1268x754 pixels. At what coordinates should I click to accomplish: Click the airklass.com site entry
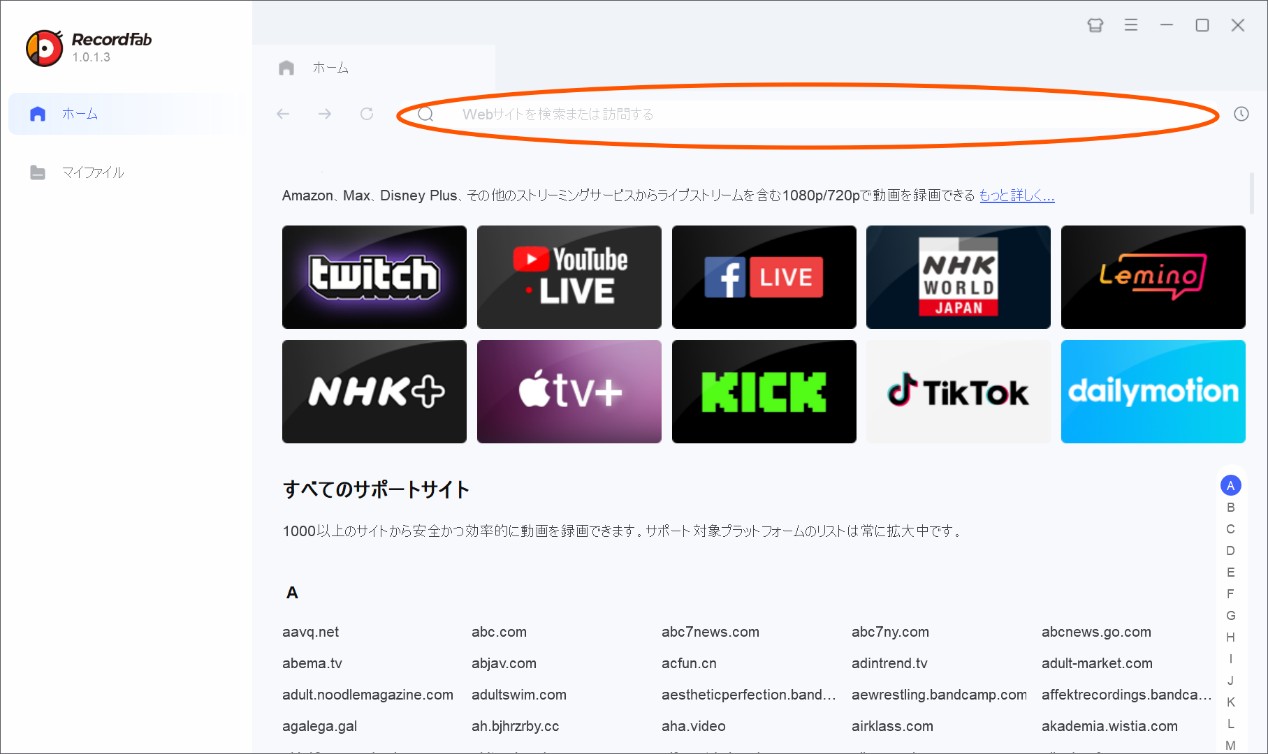pyautogui.click(x=892, y=726)
